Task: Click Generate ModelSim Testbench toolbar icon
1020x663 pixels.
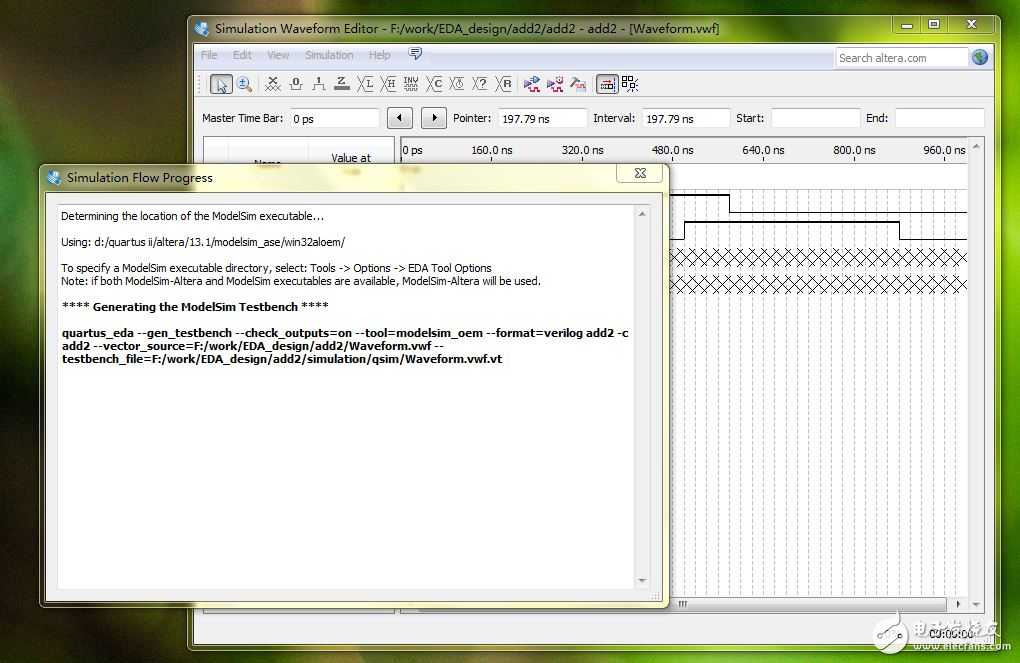Action: click(578, 84)
